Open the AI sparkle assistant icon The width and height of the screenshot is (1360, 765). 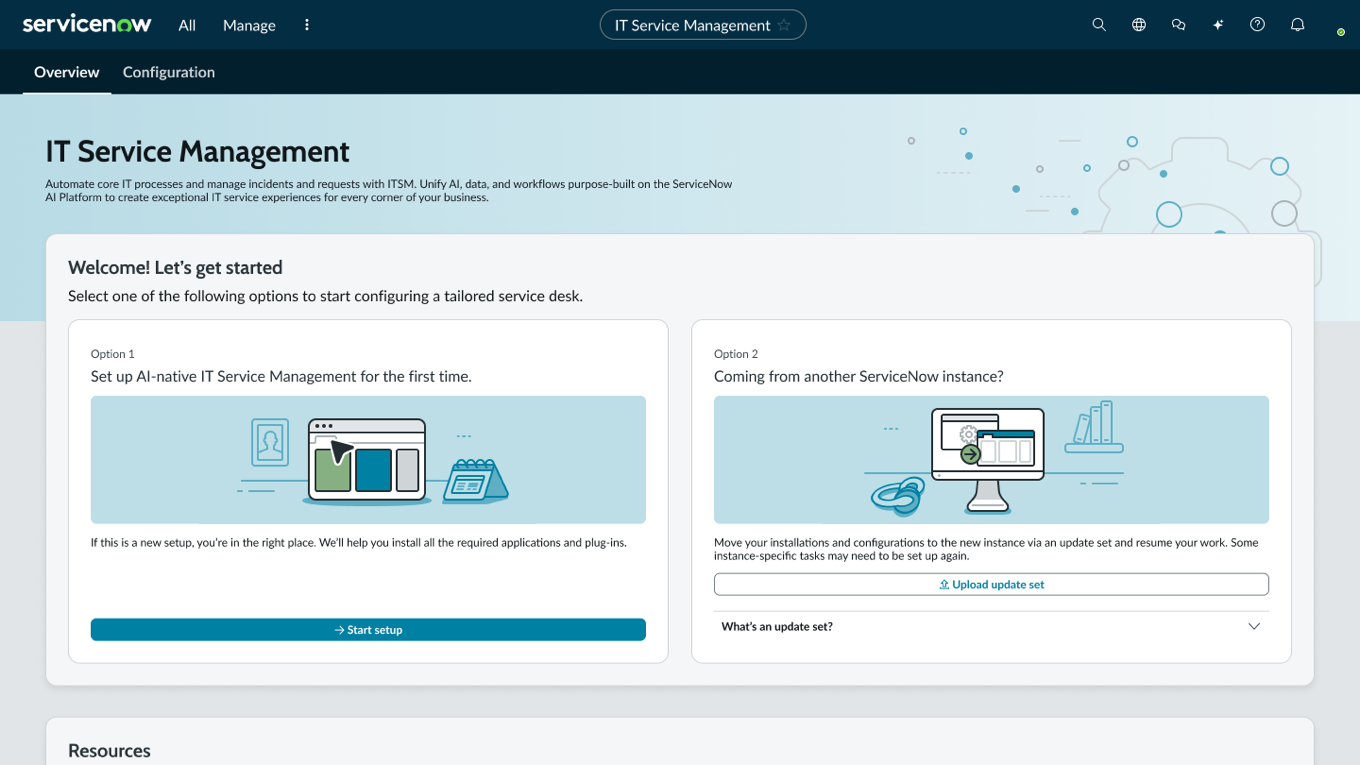(x=1218, y=25)
